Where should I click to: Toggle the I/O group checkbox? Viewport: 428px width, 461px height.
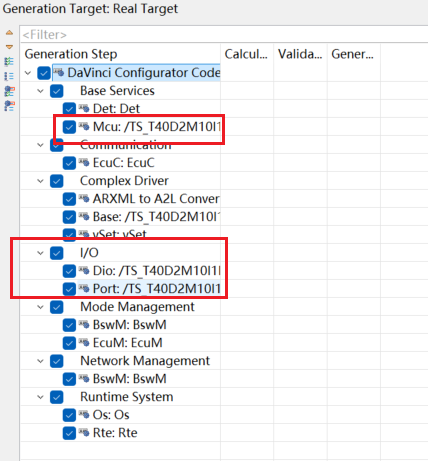point(57,253)
